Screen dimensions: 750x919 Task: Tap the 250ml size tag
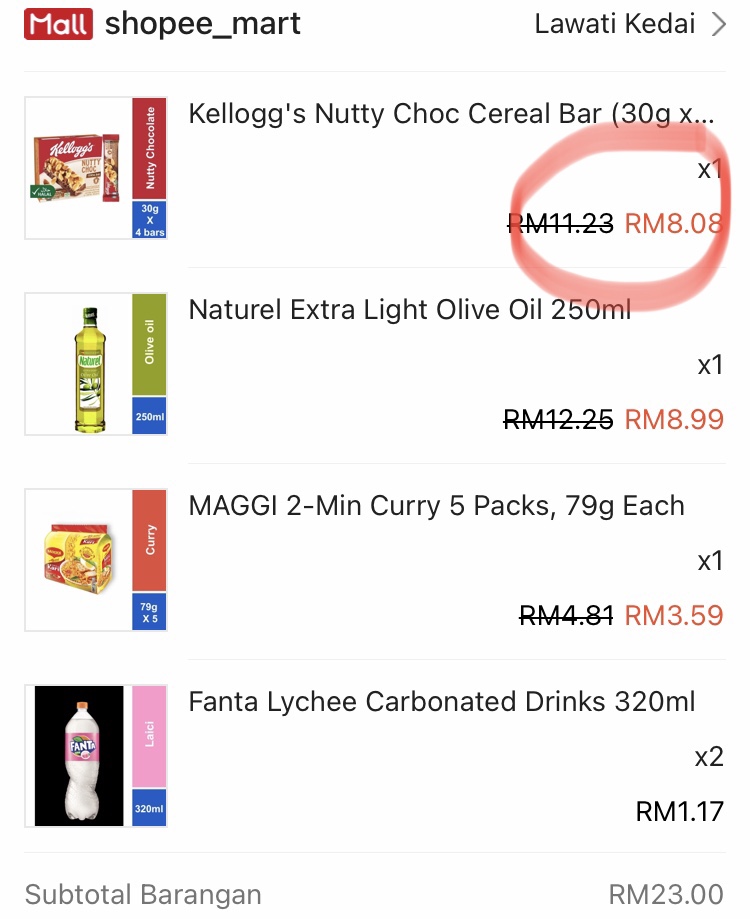[x=150, y=416]
